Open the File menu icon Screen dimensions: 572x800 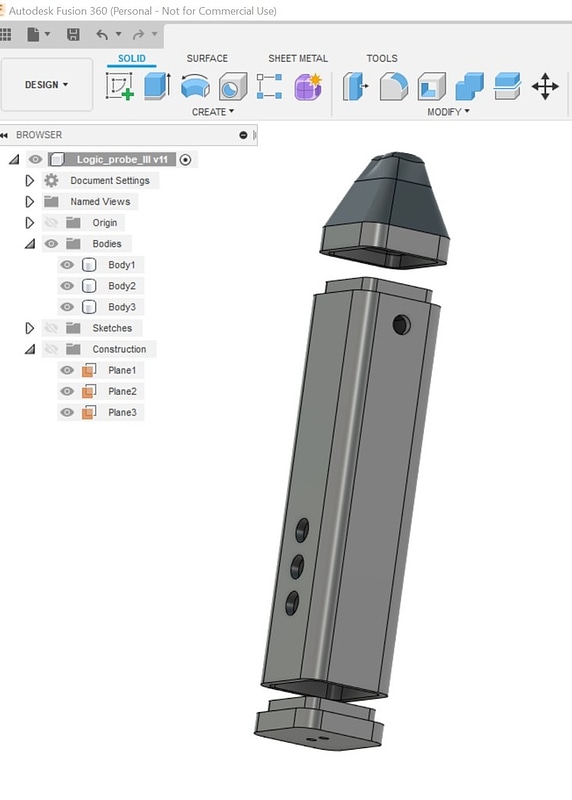(33, 34)
